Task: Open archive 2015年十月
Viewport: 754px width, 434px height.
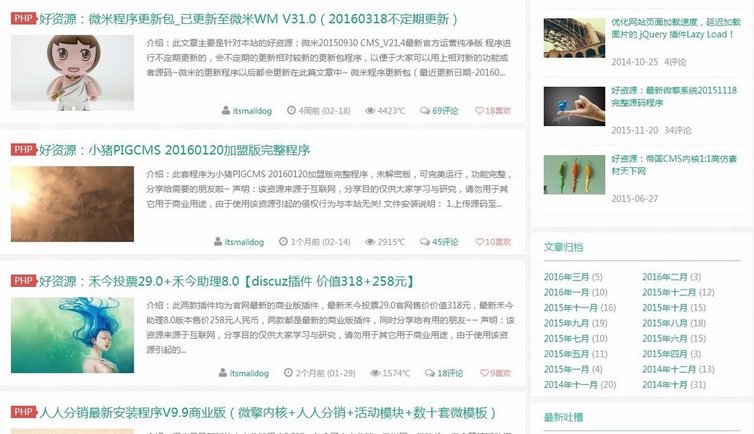Action: pyautogui.click(x=665, y=308)
